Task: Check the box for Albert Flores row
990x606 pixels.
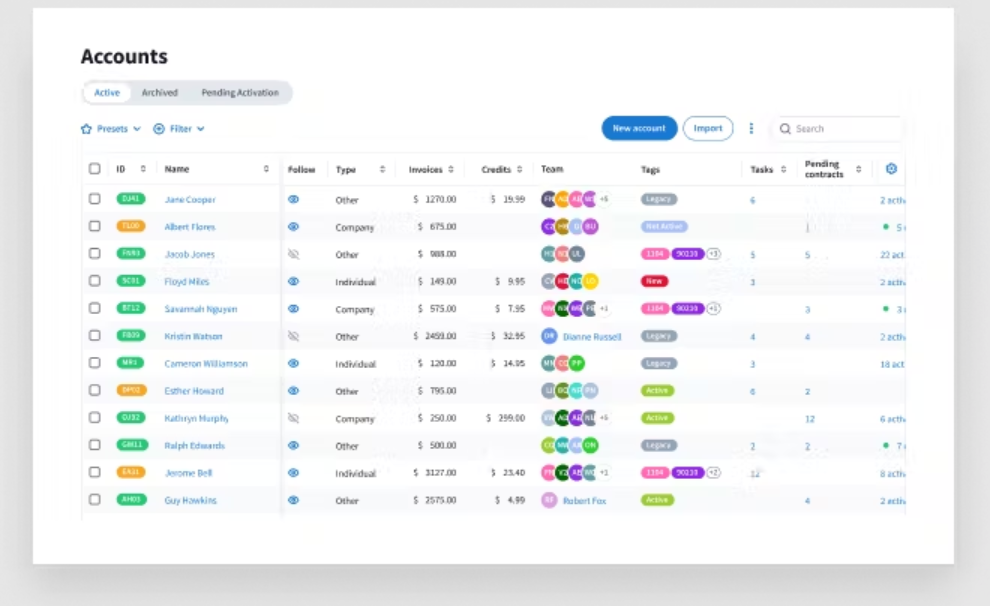Action: point(95,226)
